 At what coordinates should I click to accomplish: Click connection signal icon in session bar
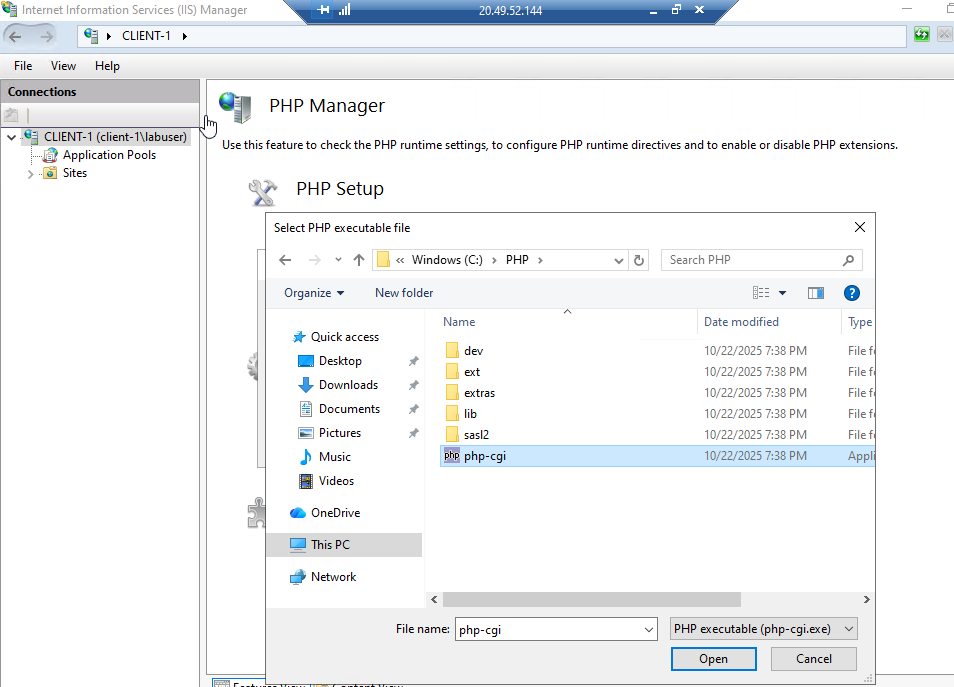click(x=344, y=10)
